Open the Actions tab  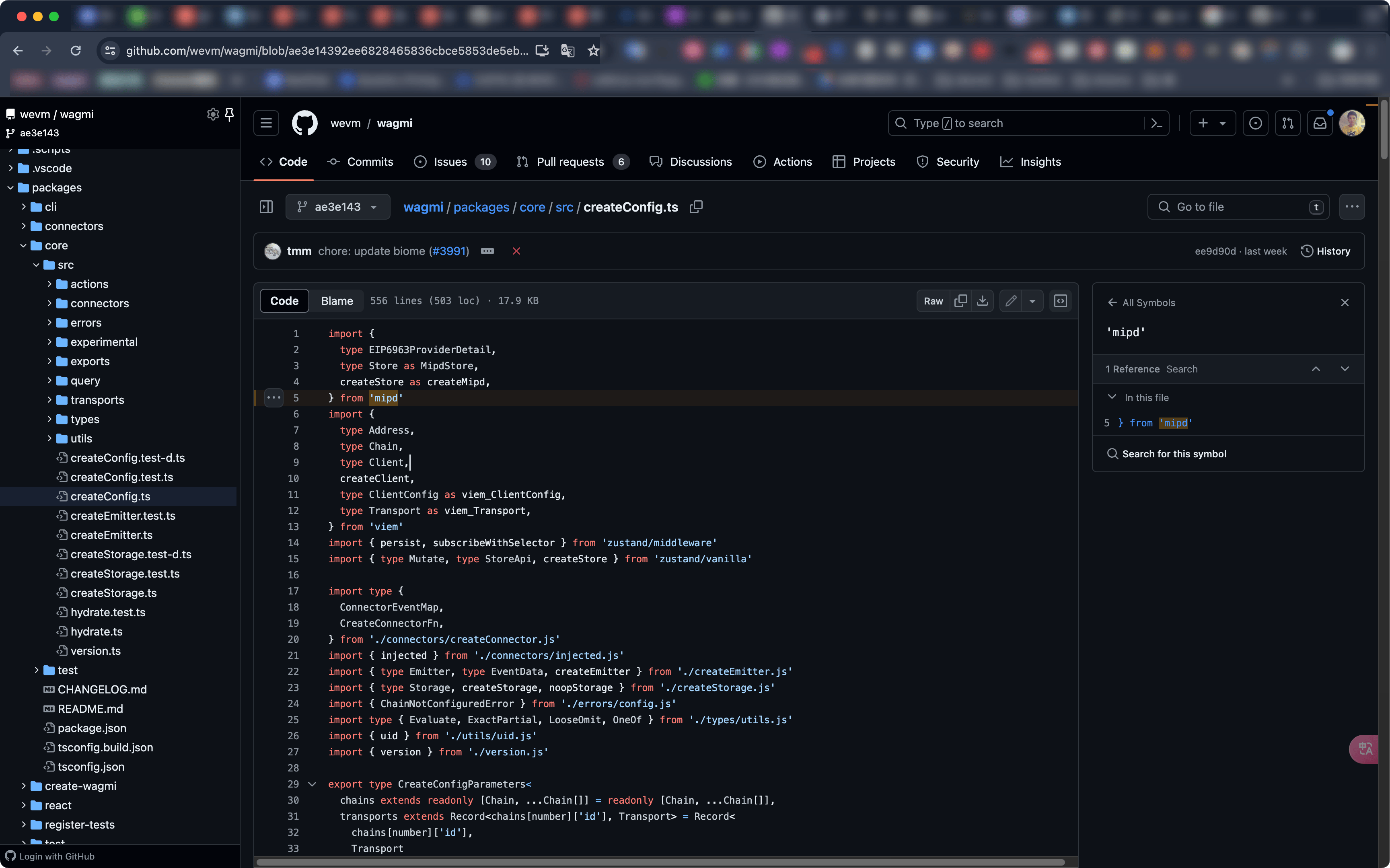click(x=782, y=162)
